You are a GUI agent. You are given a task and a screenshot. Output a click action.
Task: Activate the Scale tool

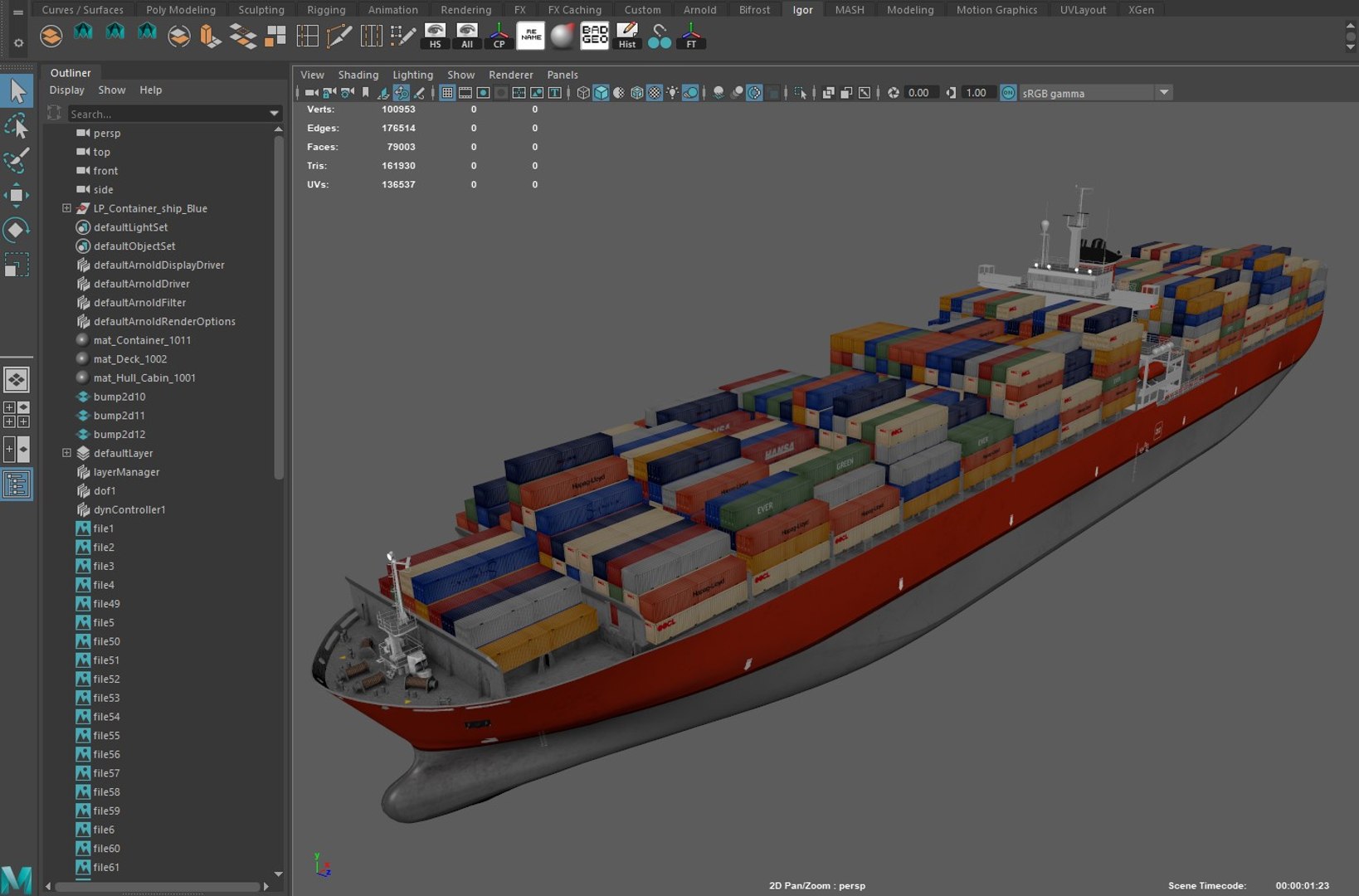coord(17,265)
